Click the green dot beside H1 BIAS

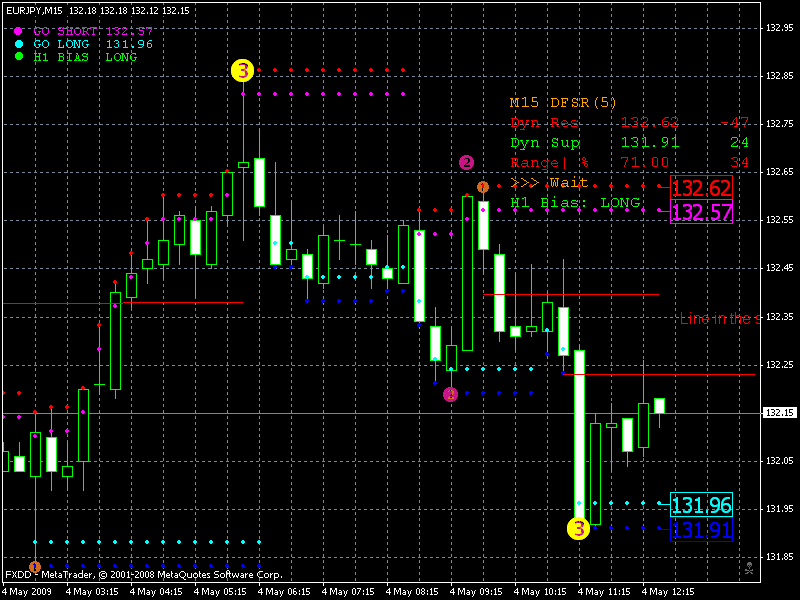(x=18, y=57)
